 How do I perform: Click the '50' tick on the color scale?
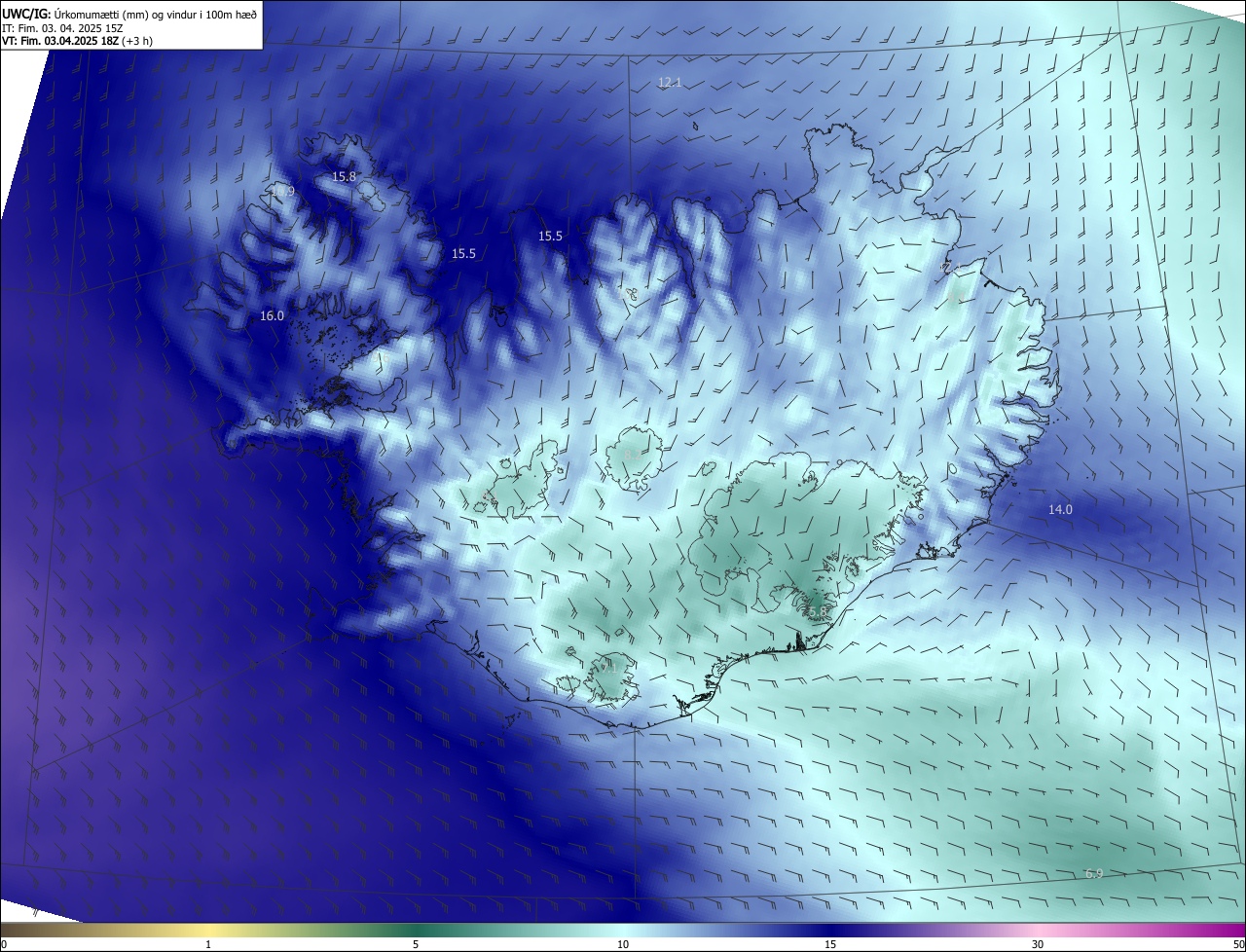point(1238,944)
